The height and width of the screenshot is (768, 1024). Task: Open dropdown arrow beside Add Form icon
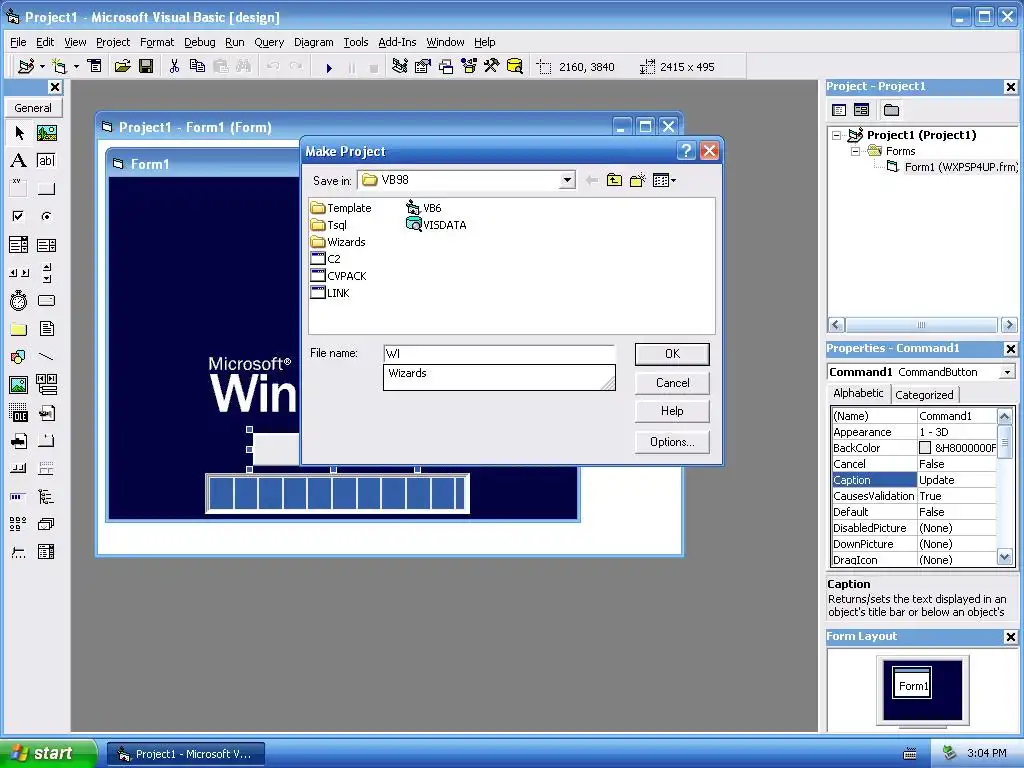coord(76,67)
